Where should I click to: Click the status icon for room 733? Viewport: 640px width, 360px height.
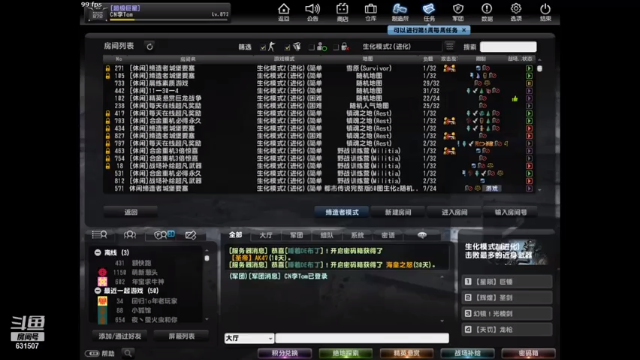pyautogui.click(x=529, y=83)
